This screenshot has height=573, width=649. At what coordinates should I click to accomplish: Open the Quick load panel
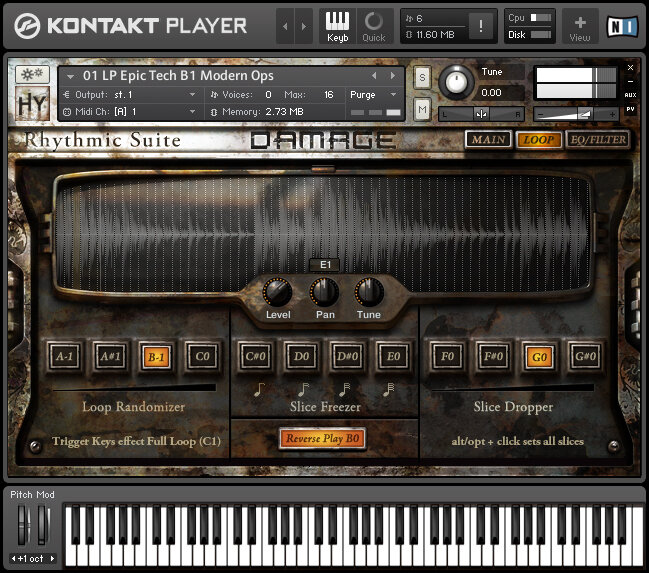[374, 26]
